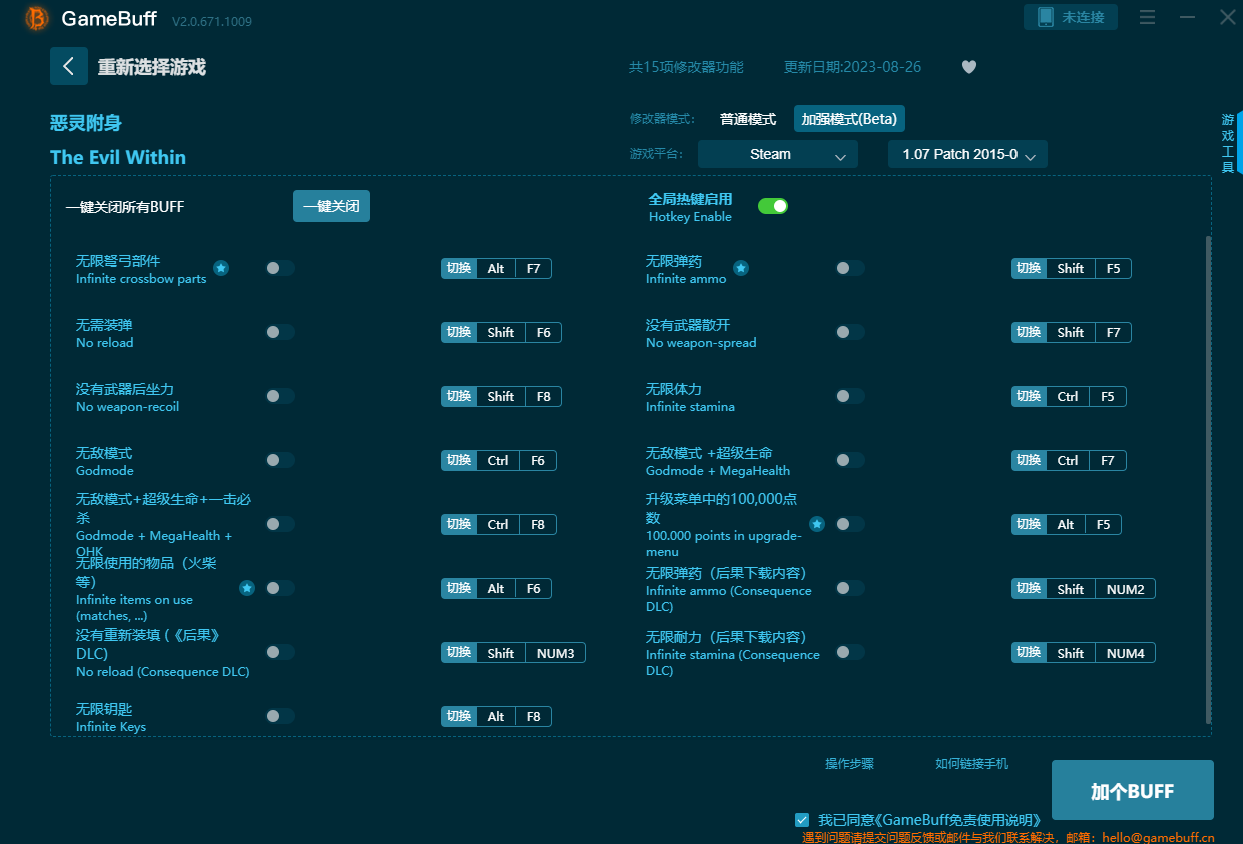Select 加强模式(Beta) mode tab
The image size is (1243, 844).
click(x=849, y=119)
